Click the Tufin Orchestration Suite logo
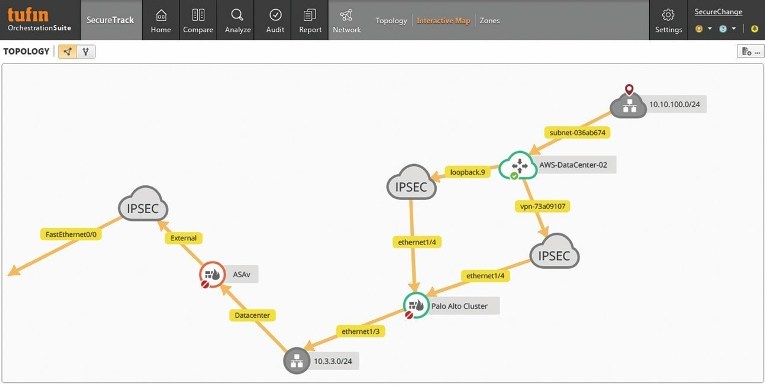 pos(40,20)
